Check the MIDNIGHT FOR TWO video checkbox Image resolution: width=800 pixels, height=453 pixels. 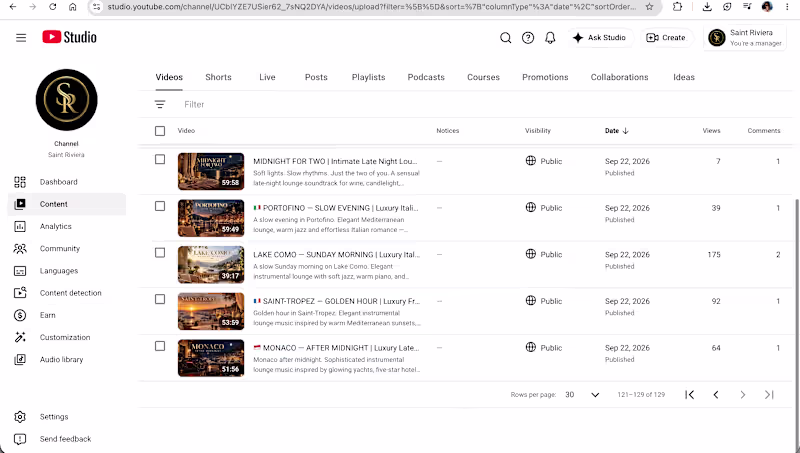[x=160, y=160]
